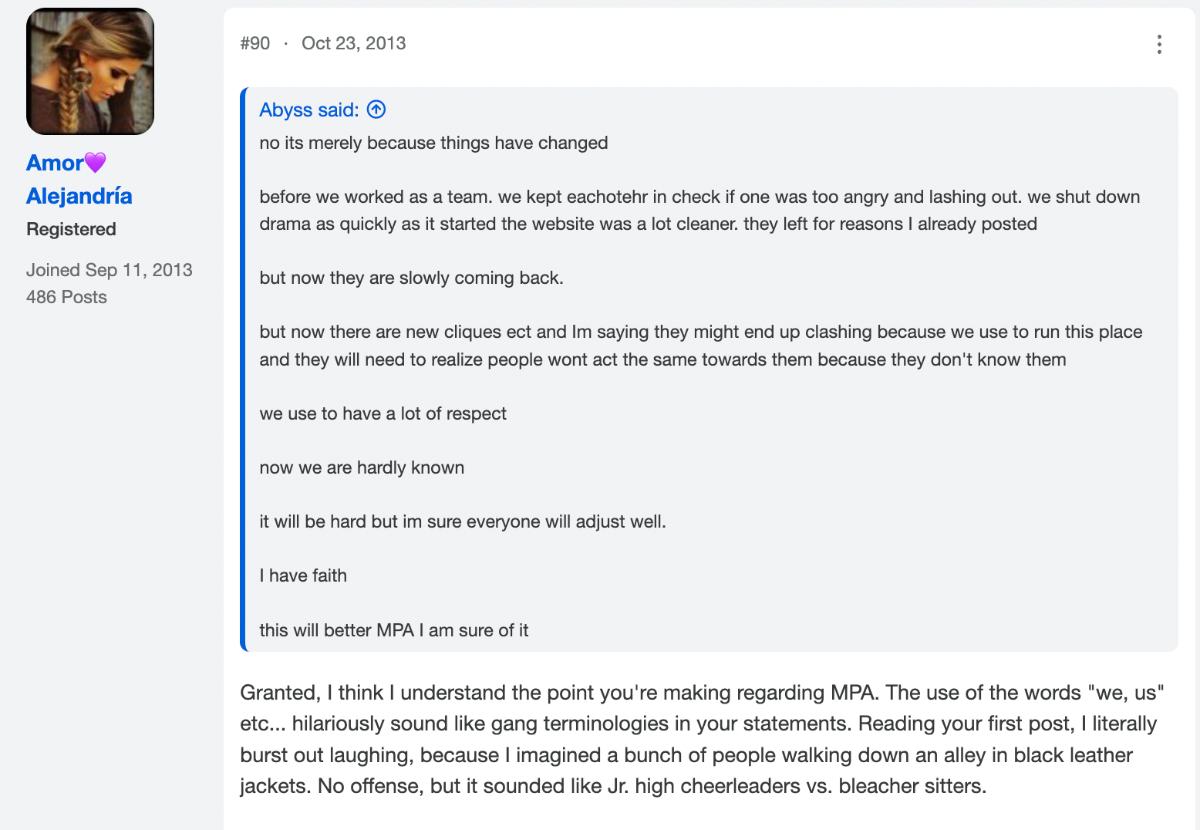Click the blue bar on quote's left edge

click(x=243, y=370)
